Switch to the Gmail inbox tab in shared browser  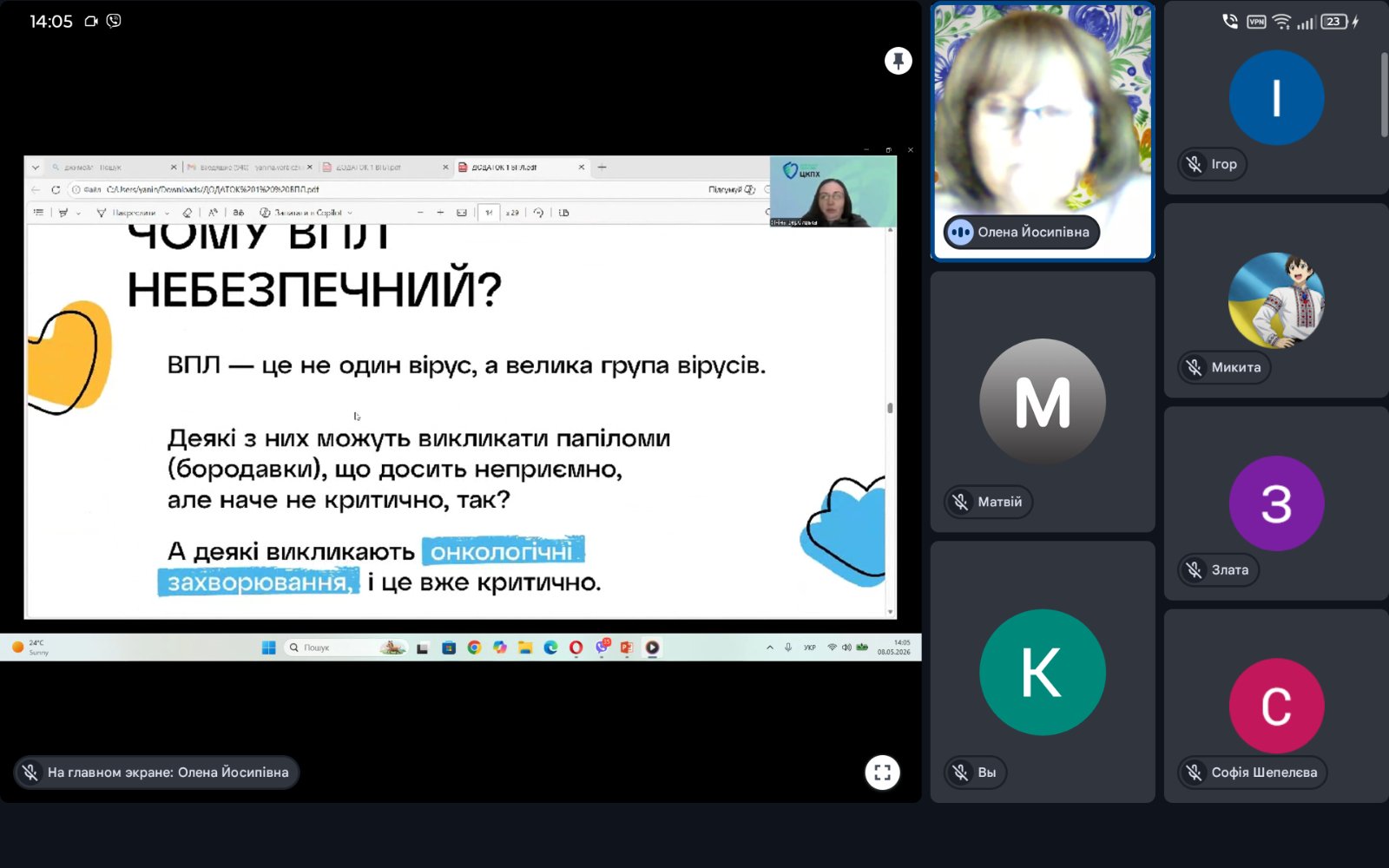pyautogui.click(x=249, y=168)
